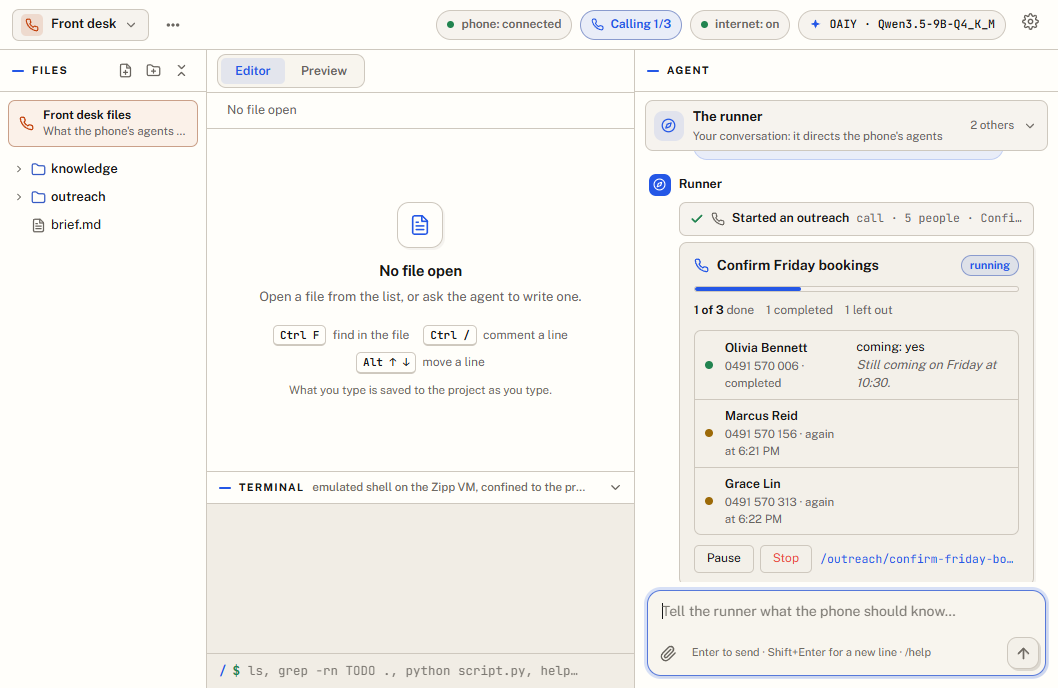The width and height of the screenshot is (1058, 688).
Task: Expand the knowledge folder
Action: coord(103,169)
